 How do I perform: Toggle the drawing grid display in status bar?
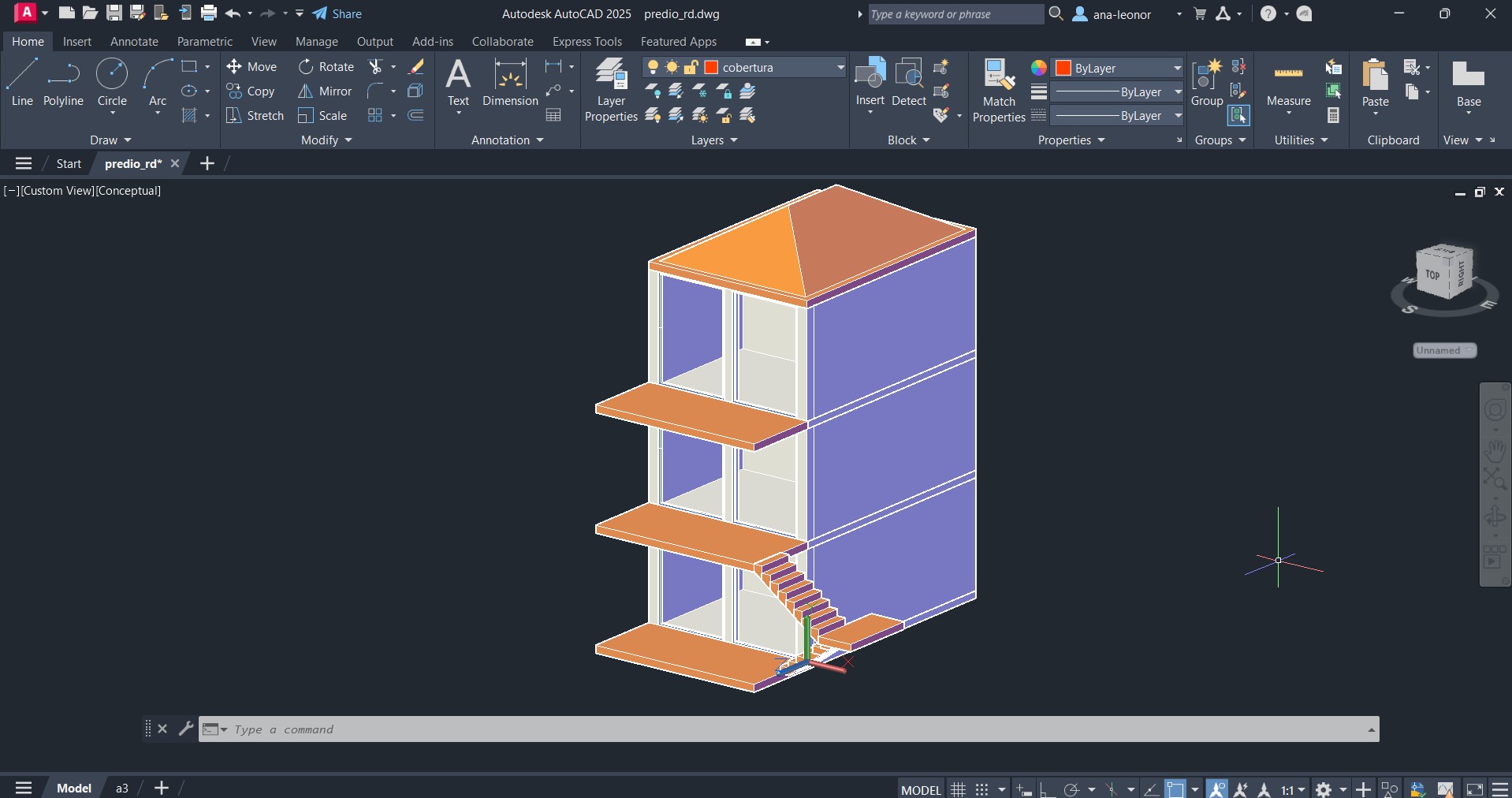pyautogui.click(x=958, y=789)
